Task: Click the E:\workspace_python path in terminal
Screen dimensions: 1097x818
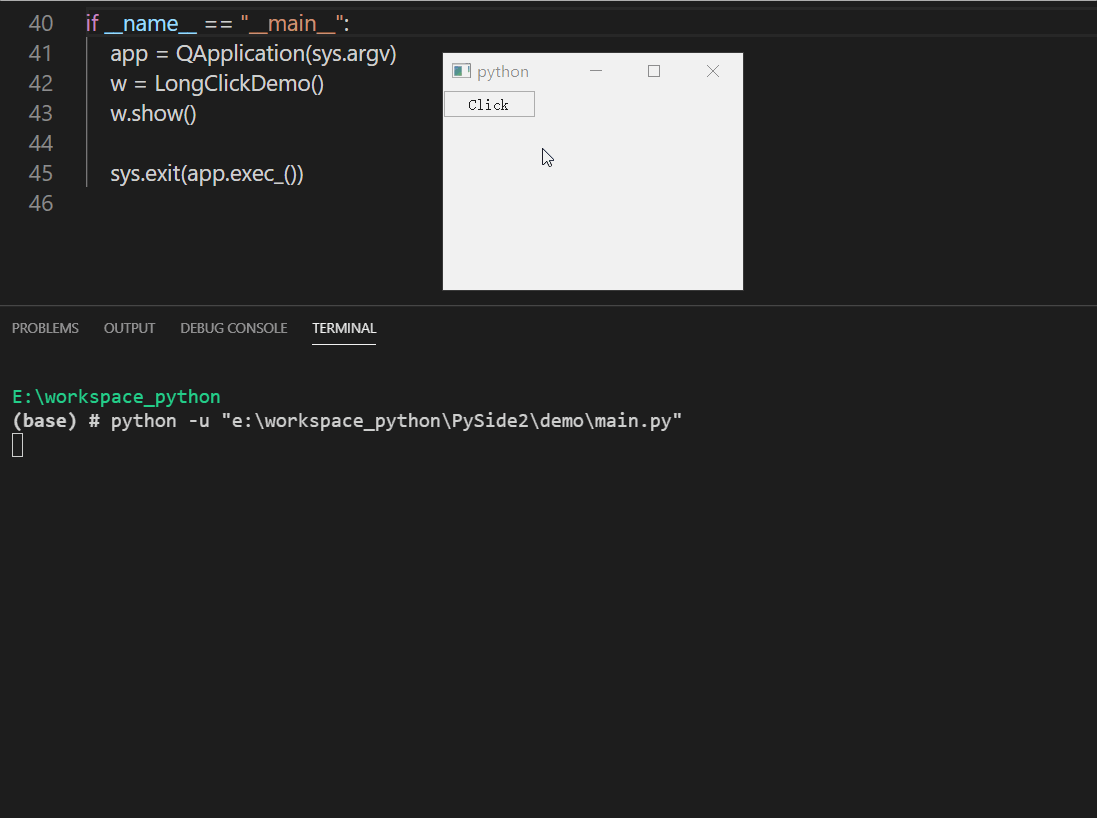Action: (115, 396)
